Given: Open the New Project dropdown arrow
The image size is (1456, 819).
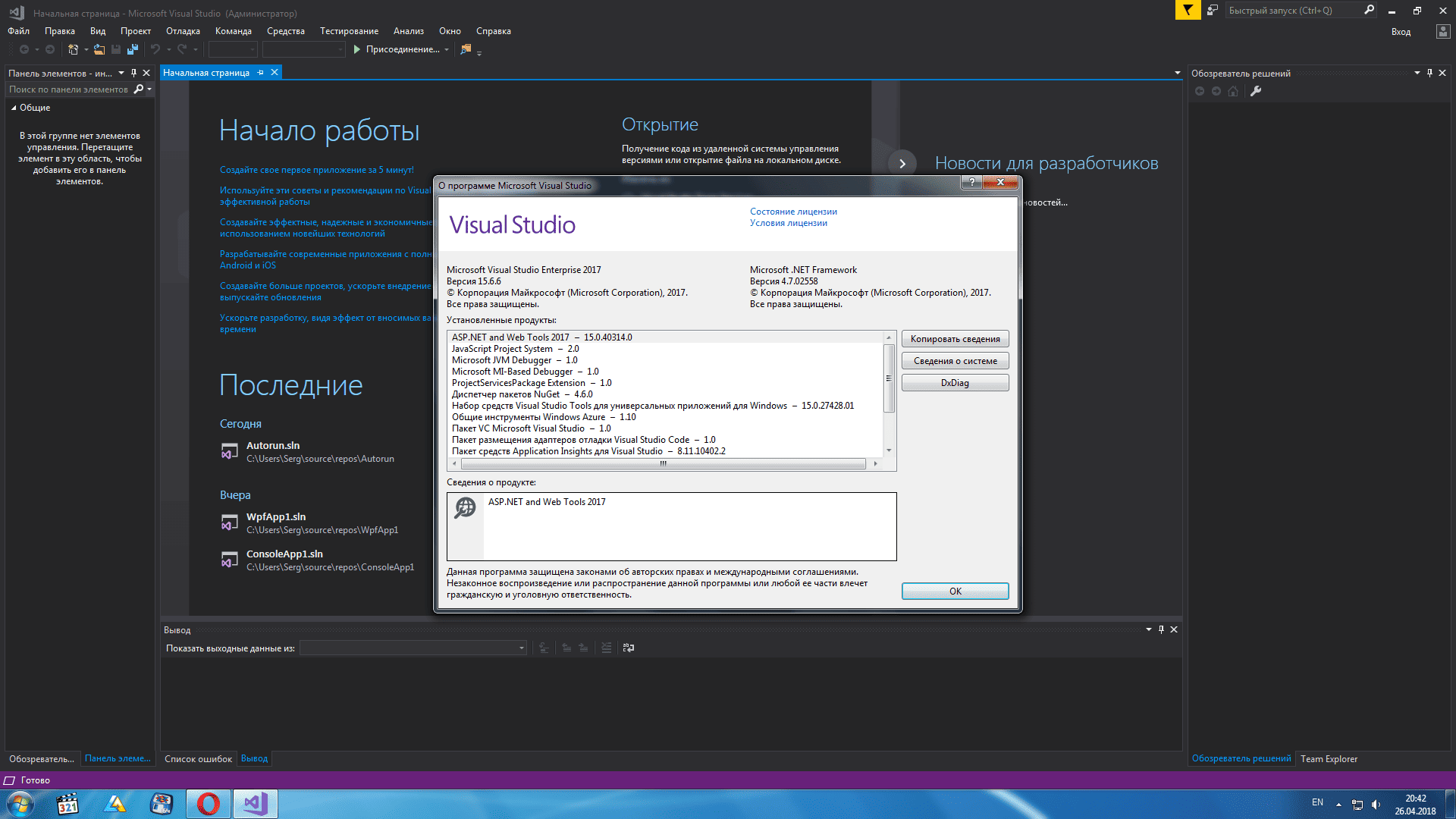Looking at the screenshot, I should pos(86,49).
